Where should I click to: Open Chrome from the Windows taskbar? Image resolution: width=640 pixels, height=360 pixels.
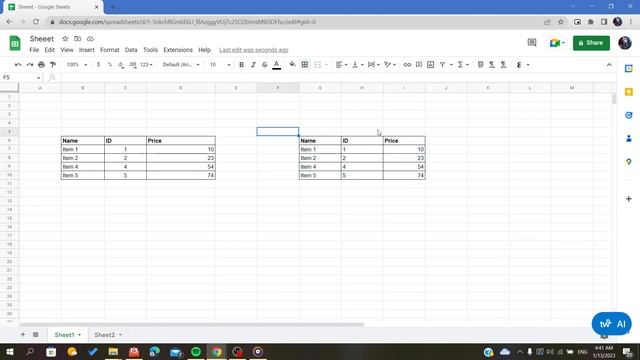pos(217,352)
